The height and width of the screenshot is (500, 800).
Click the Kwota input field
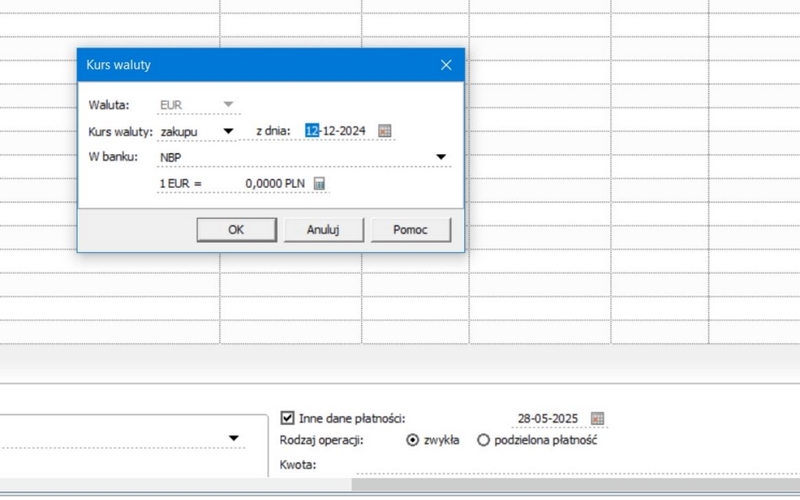(578, 465)
